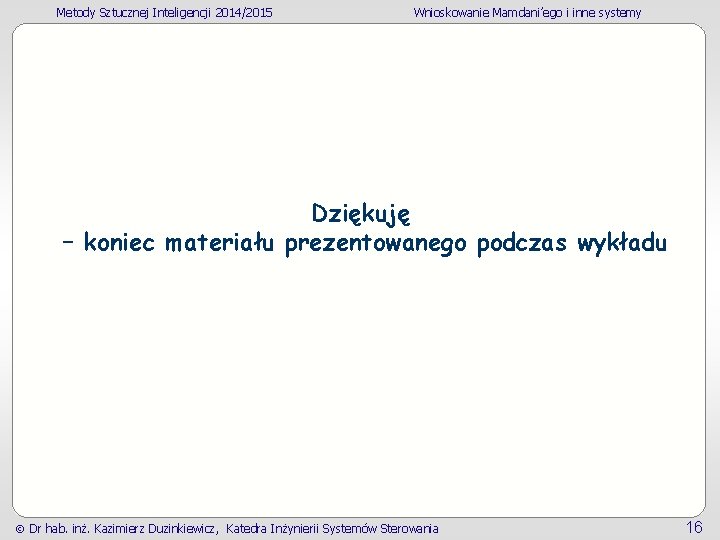The width and height of the screenshot is (720, 540).
Task: Click the footer author 'Dr hab. inż. Kazimierz Duzinkiewicz'
Action: click(122, 529)
